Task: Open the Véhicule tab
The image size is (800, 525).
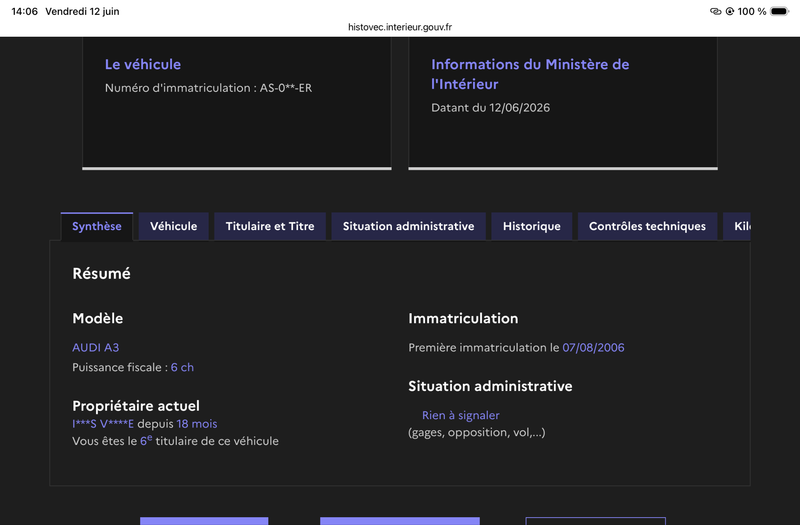Action: (x=173, y=226)
